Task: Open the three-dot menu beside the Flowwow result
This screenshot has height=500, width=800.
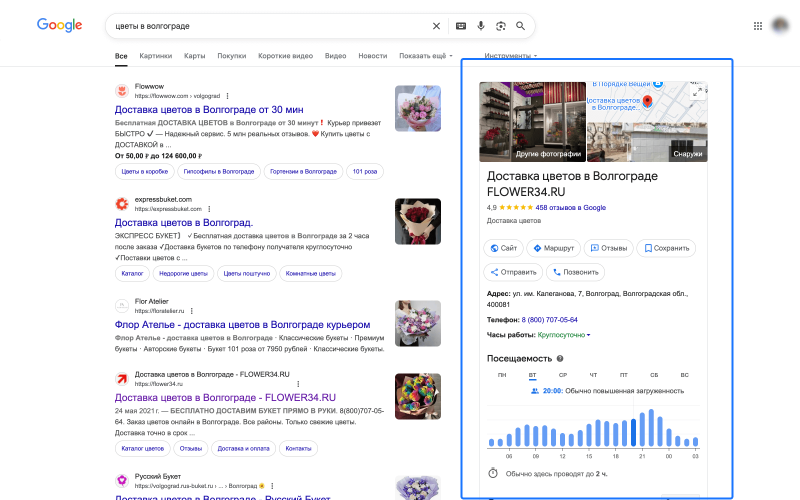Action: point(227,95)
